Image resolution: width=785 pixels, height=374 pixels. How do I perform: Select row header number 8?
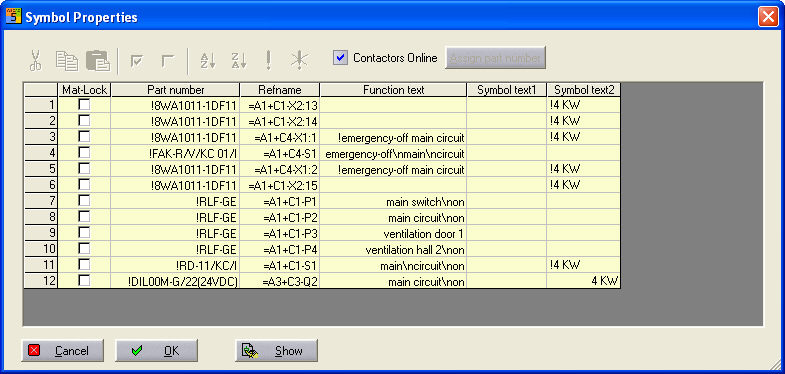click(x=41, y=217)
